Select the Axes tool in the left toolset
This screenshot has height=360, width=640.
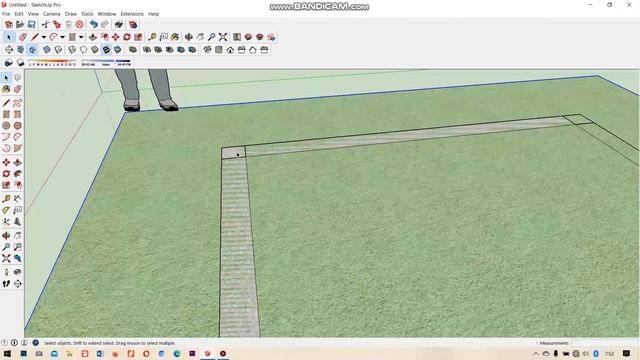click(x=6, y=222)
